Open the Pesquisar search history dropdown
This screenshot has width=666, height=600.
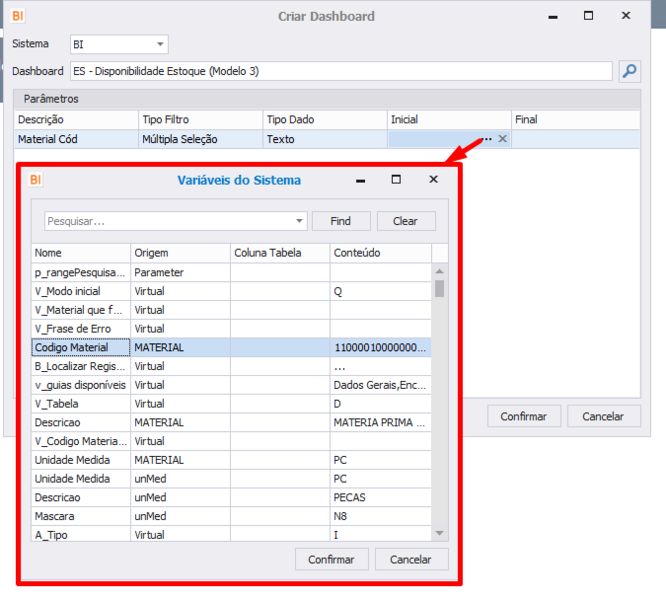point(299,221)
